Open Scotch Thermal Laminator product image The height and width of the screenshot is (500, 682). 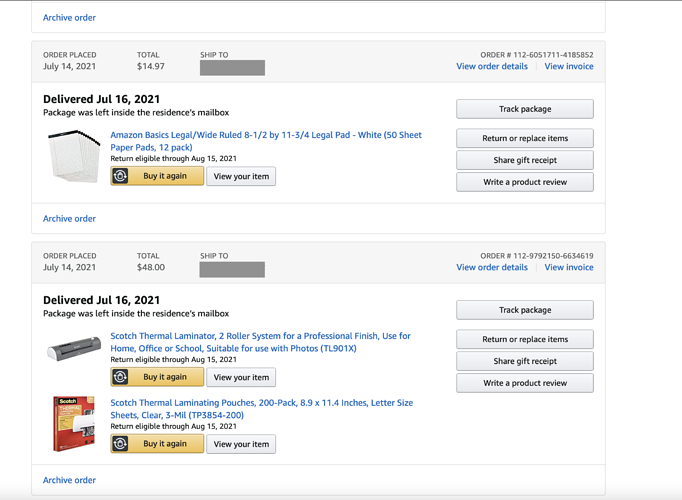pos(74,350)
